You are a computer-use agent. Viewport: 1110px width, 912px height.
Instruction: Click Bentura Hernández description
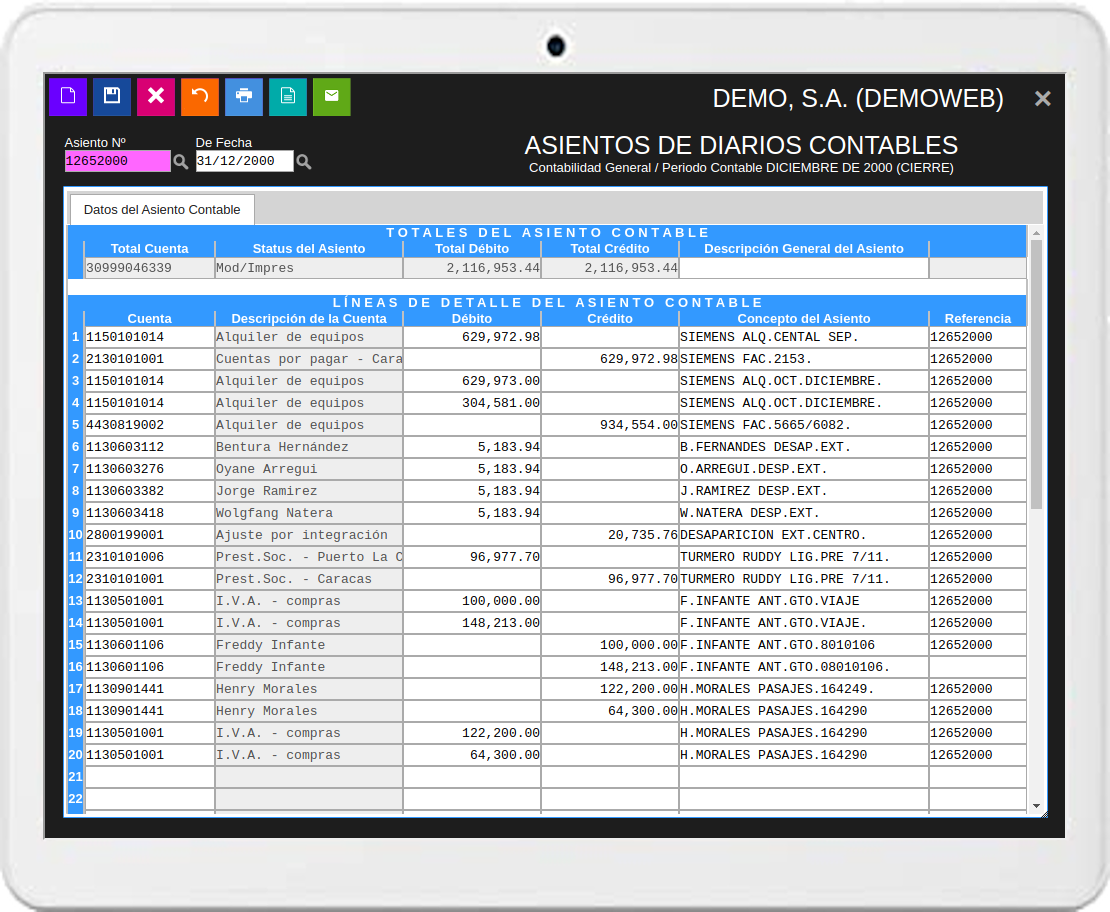pos(309,447)
